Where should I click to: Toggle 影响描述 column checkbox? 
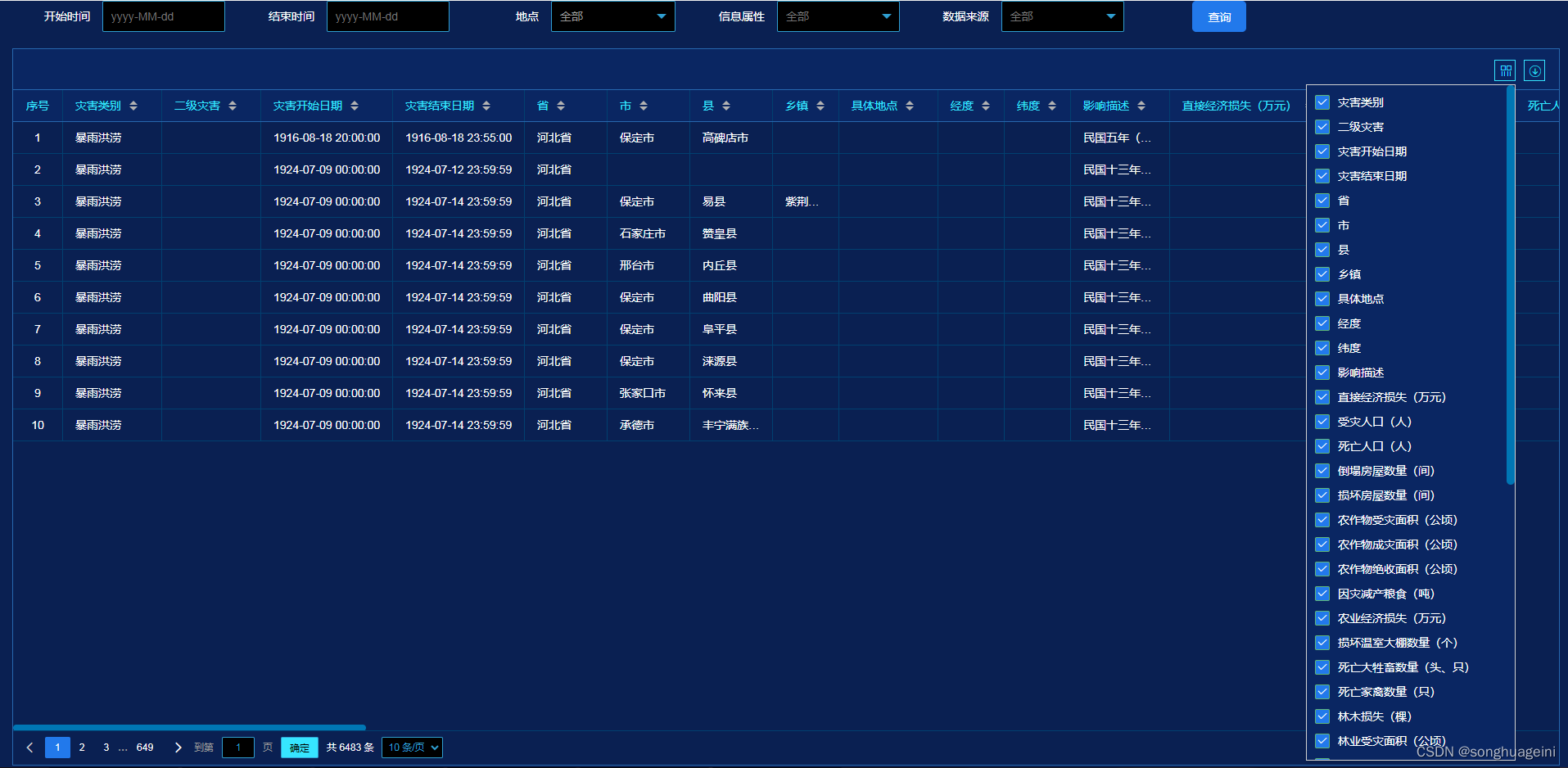(1322, 373)
